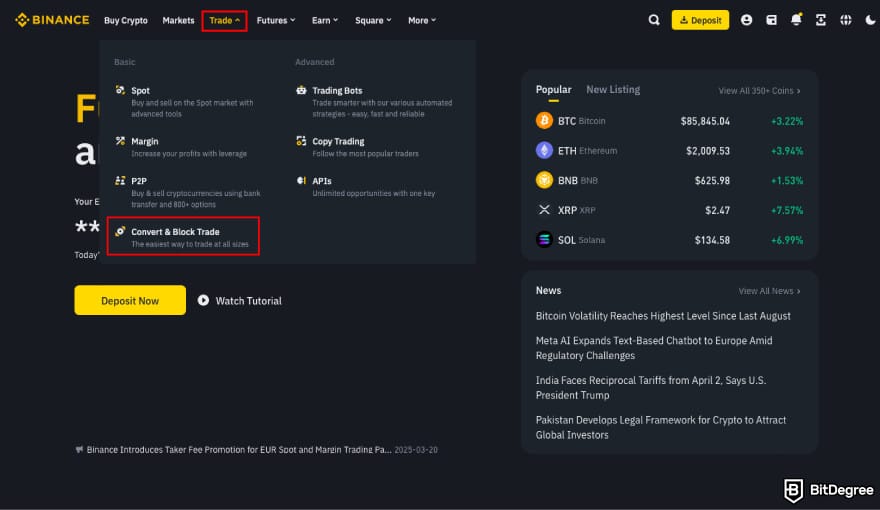Click the Bitcoin coin icon
This screenshot has width=880, height=510.
[544, 121]
